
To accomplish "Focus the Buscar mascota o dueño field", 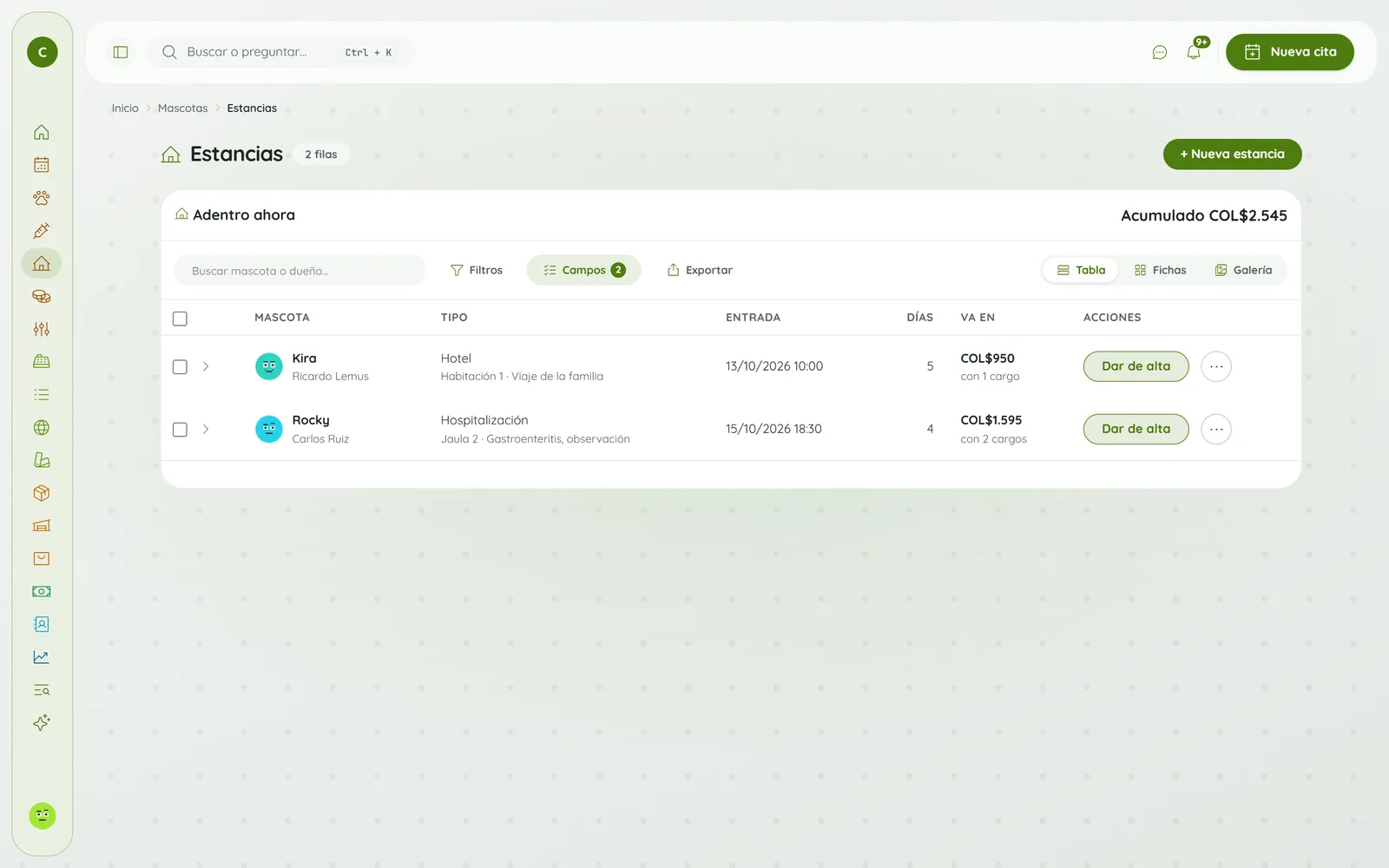I will (x=300, y=271).
